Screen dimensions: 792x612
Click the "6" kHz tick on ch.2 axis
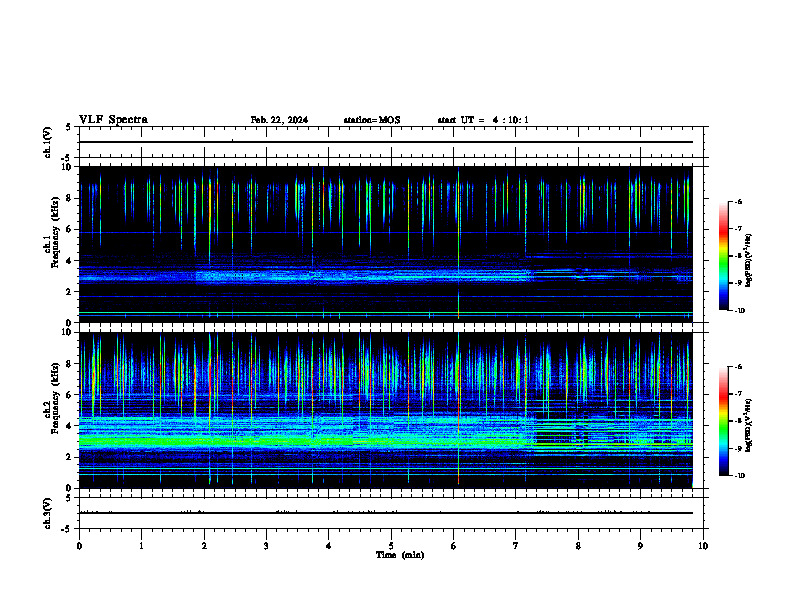click(x=70, y=395)
